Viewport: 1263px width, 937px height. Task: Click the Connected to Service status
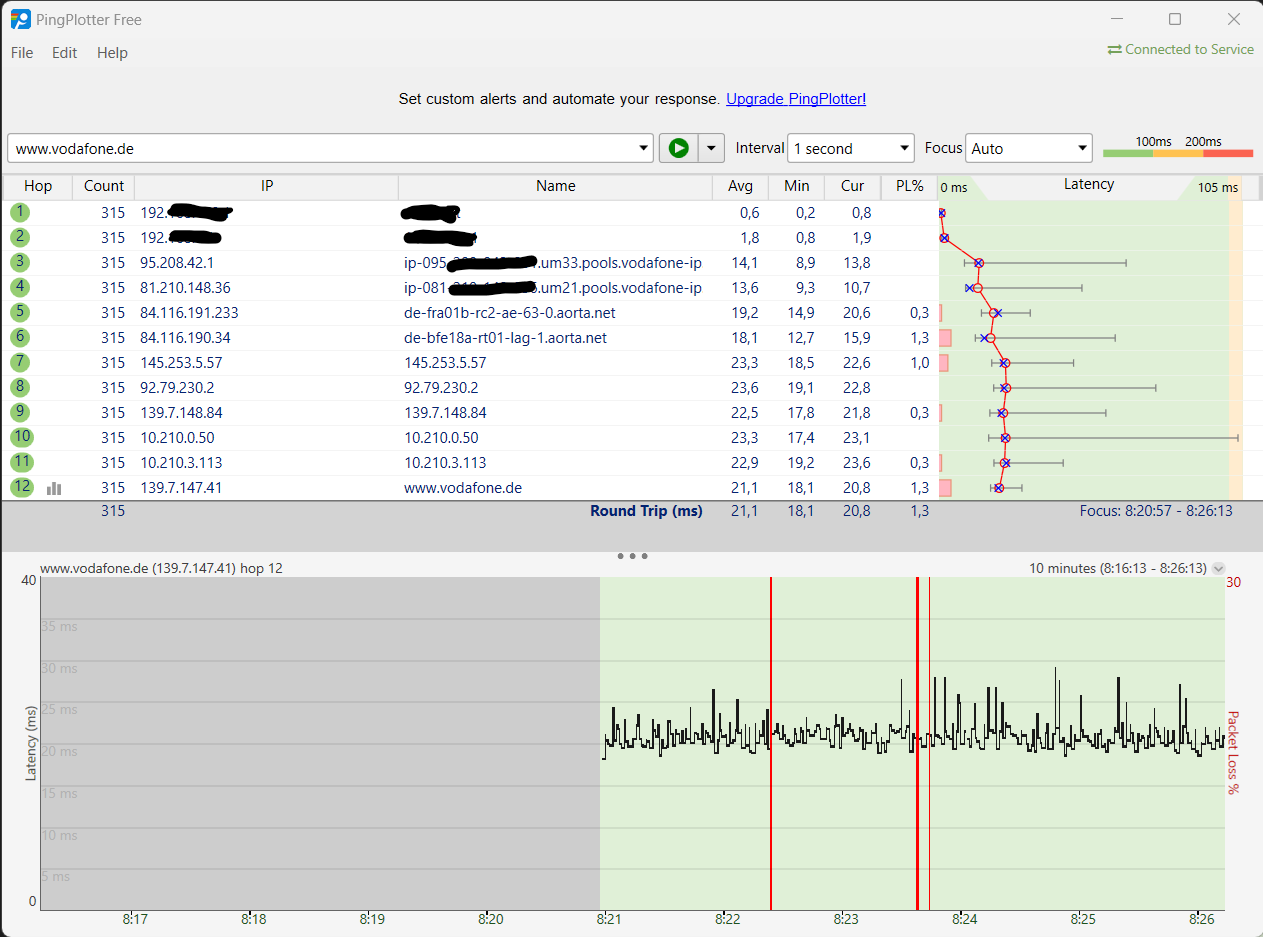click(x=1180, y=49)
